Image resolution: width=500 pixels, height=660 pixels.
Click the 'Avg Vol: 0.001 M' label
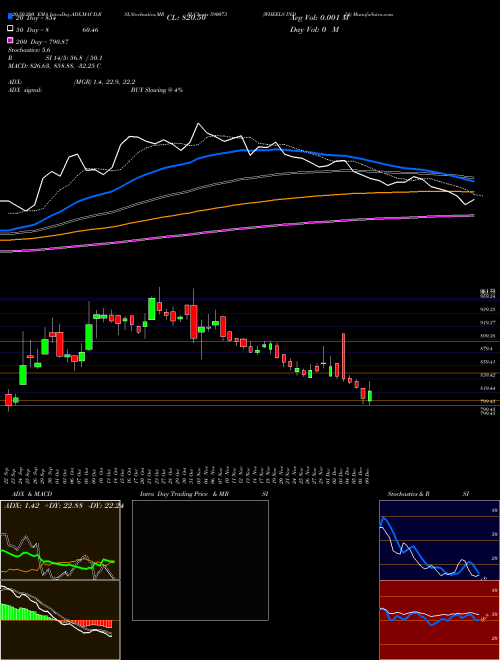tap(320, 18)
